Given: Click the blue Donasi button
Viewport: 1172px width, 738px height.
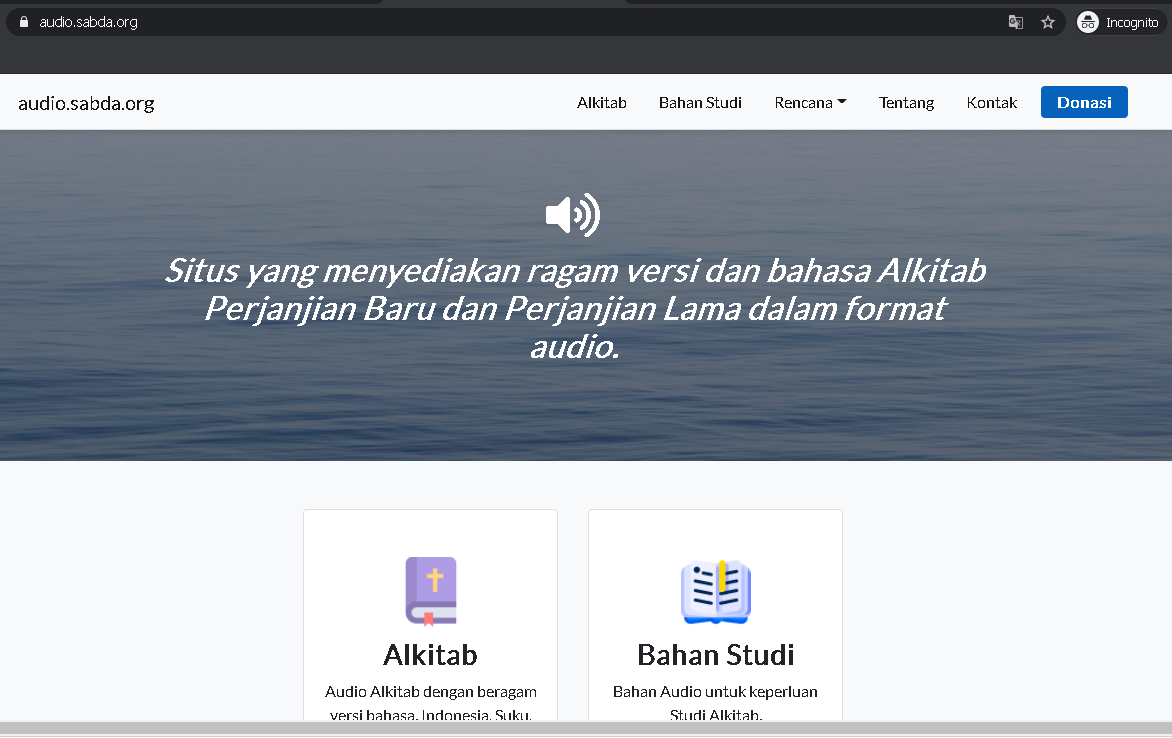Looking at the screenshot, I should tap(1084, 102).
